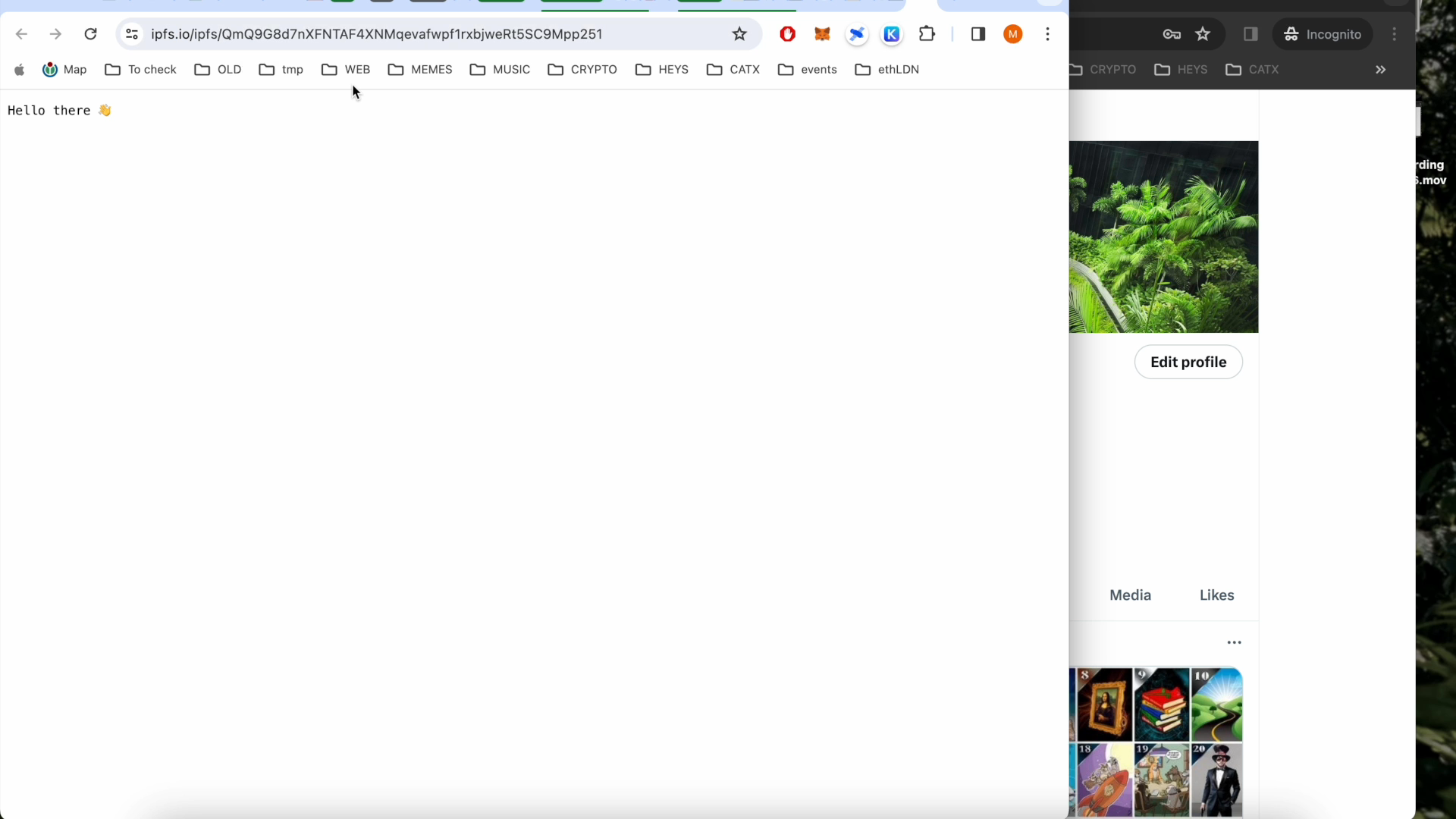The image size is (1456, 819).
Task: Click the Incognito indicator button
Action: 1323,34
